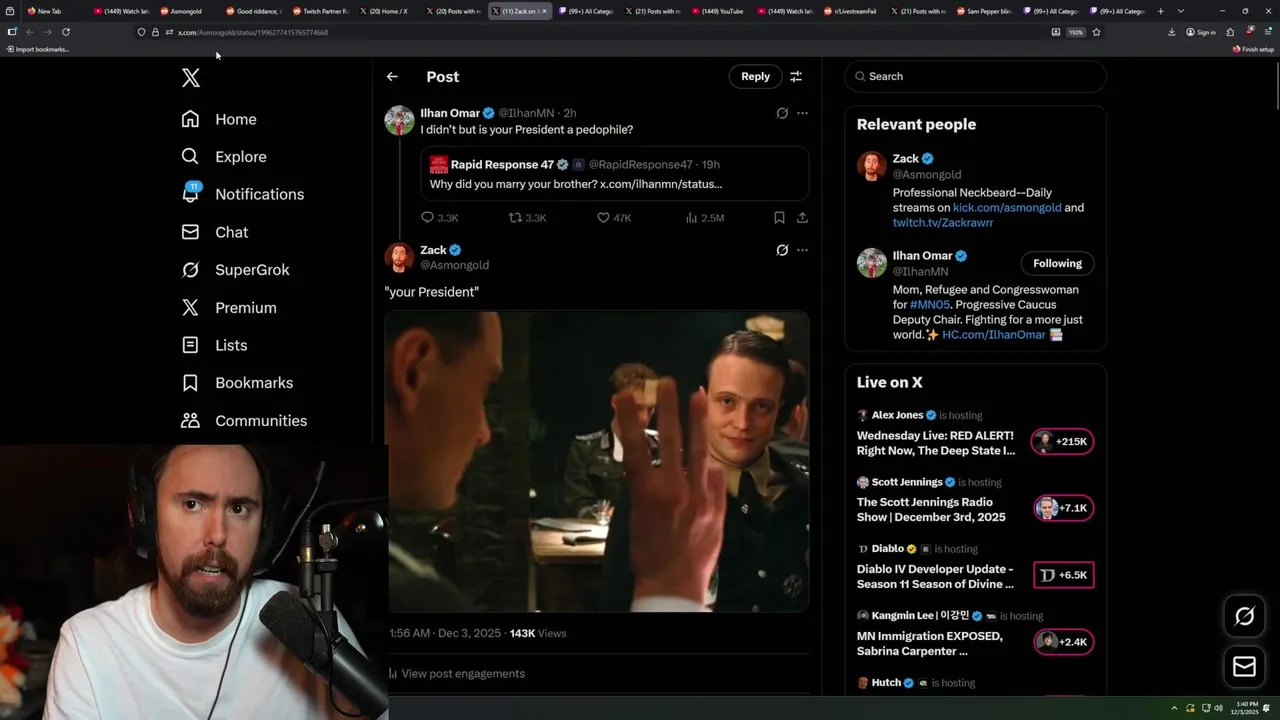The image size is (1280, 720).
Task: Reload the page in browser toolbar
Action: click(66, 32)
